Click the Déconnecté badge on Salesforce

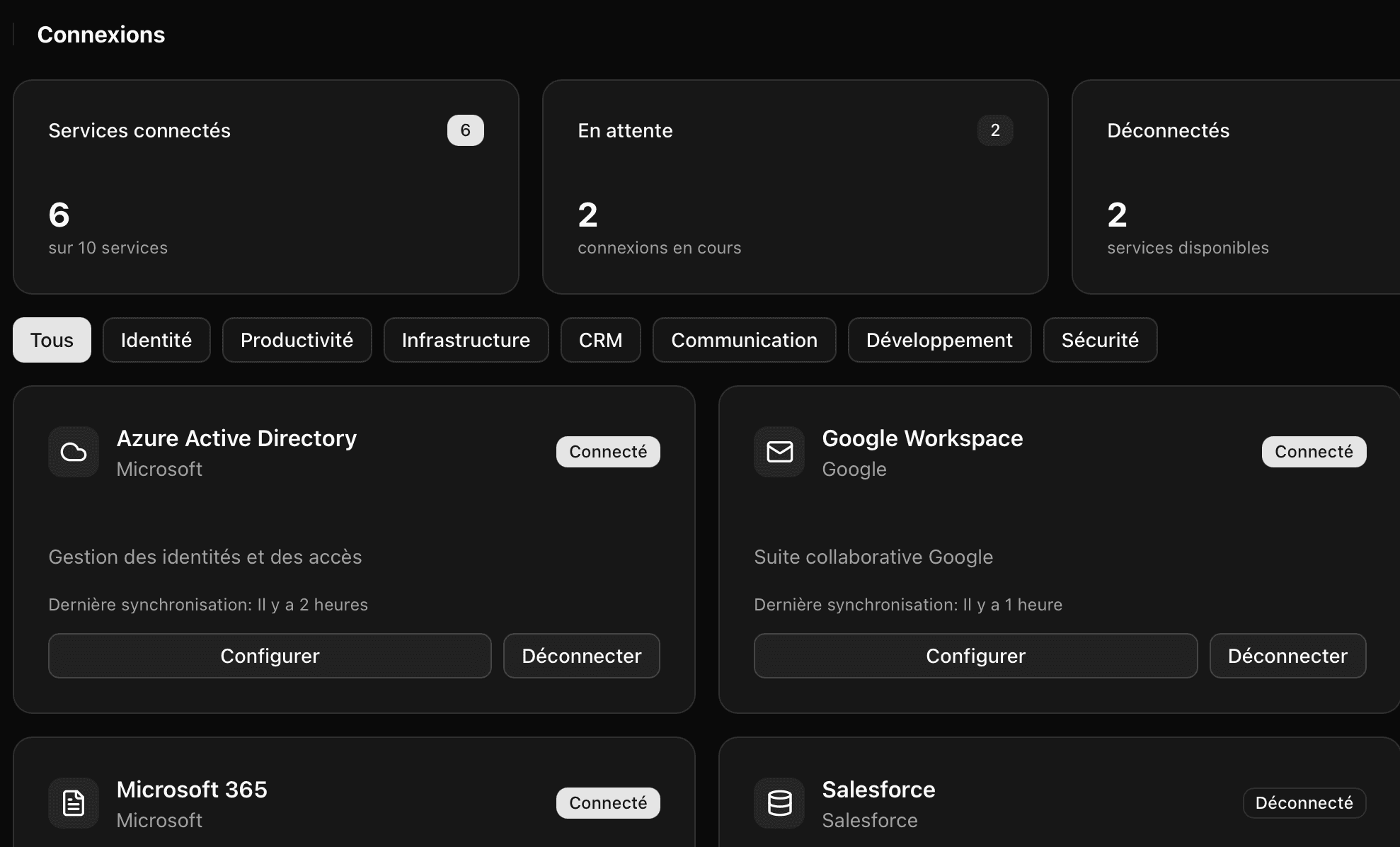click(x=1304, y=803)
